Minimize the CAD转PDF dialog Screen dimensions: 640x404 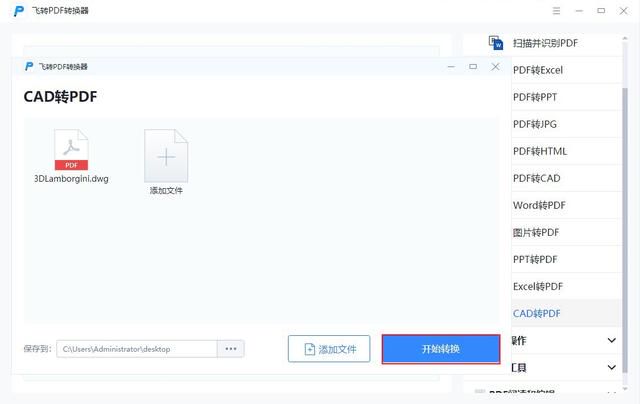pos(451,67)
